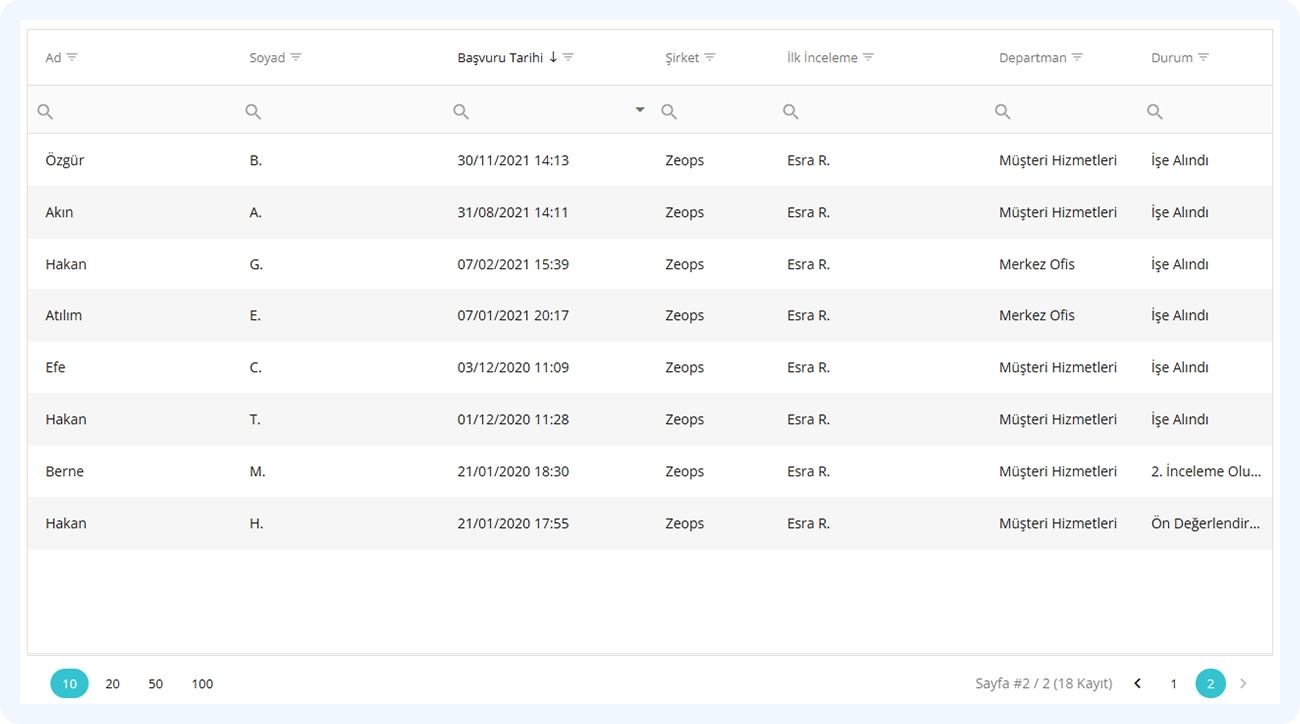Sort by the Başvuru Tarihi column header
This screenshot has width=1300, height=724.
pyautogui.click(x=500, y=58)
